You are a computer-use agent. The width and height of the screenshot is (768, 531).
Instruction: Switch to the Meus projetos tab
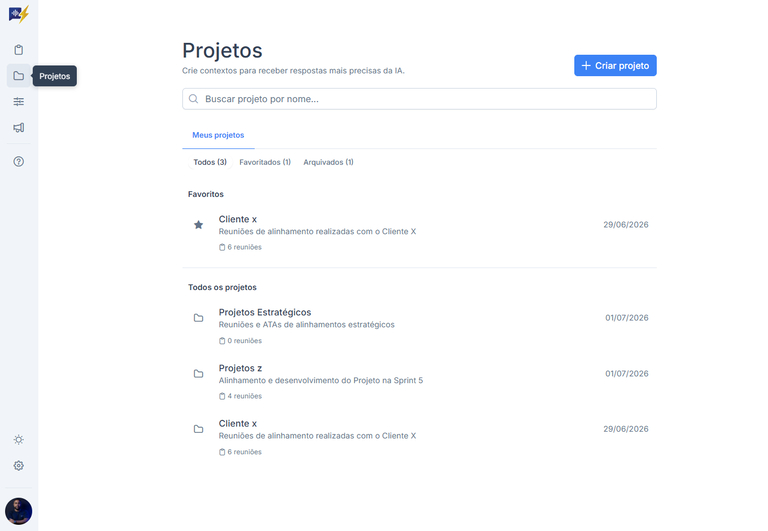(218, 135)
